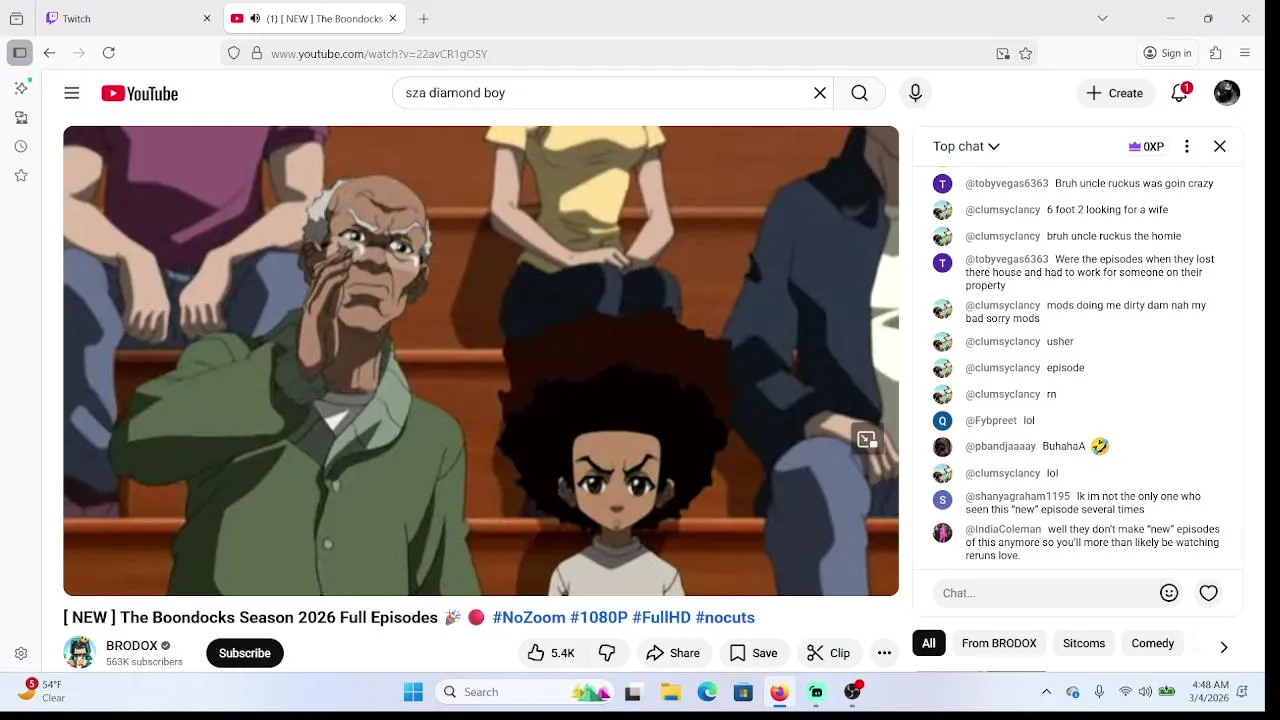The width and height of the screenshot is (1280, 720).
Task: Open taskbar volume speaker control
Action: click(1145, 692)
